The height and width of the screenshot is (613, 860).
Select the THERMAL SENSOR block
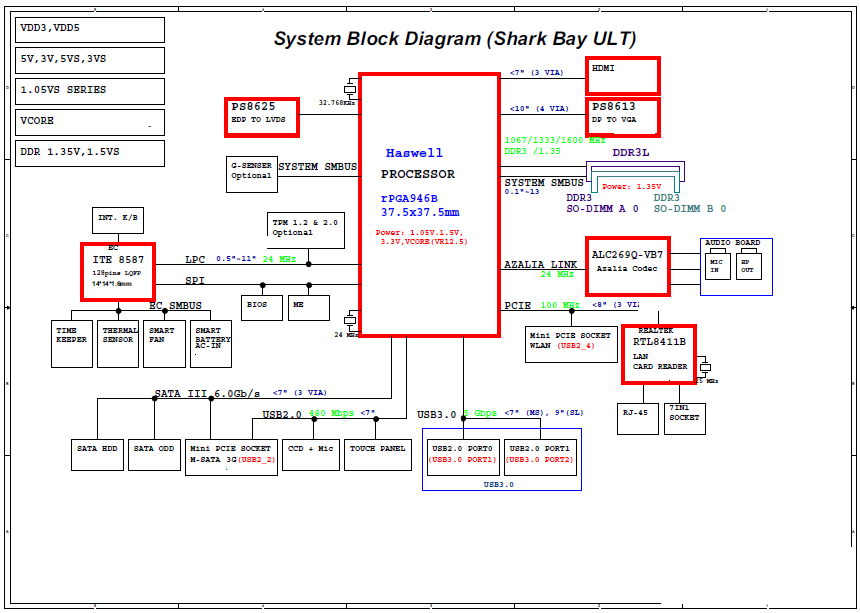(x=118, y=344)
